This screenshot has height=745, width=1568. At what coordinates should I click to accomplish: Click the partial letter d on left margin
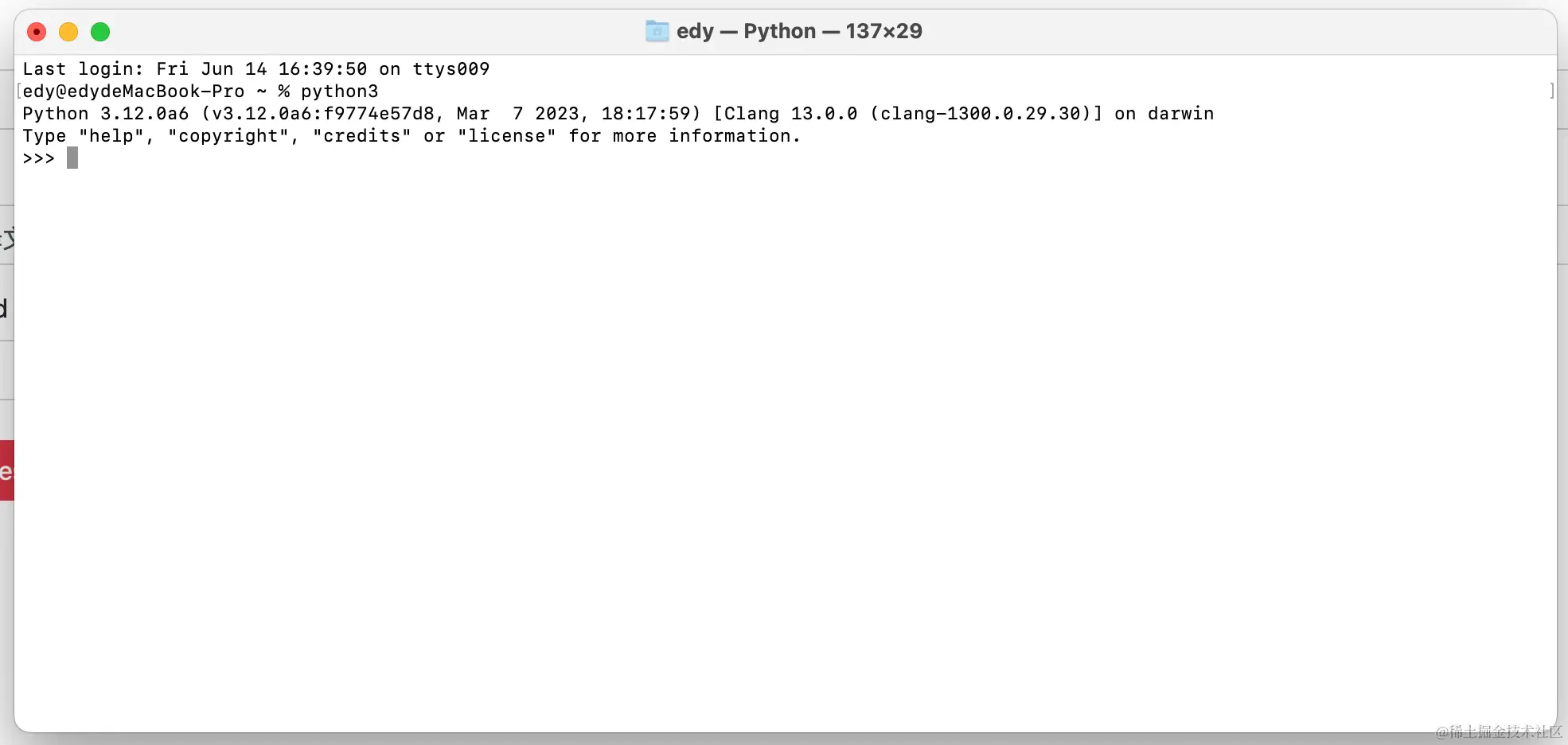(x=5, y=309)
